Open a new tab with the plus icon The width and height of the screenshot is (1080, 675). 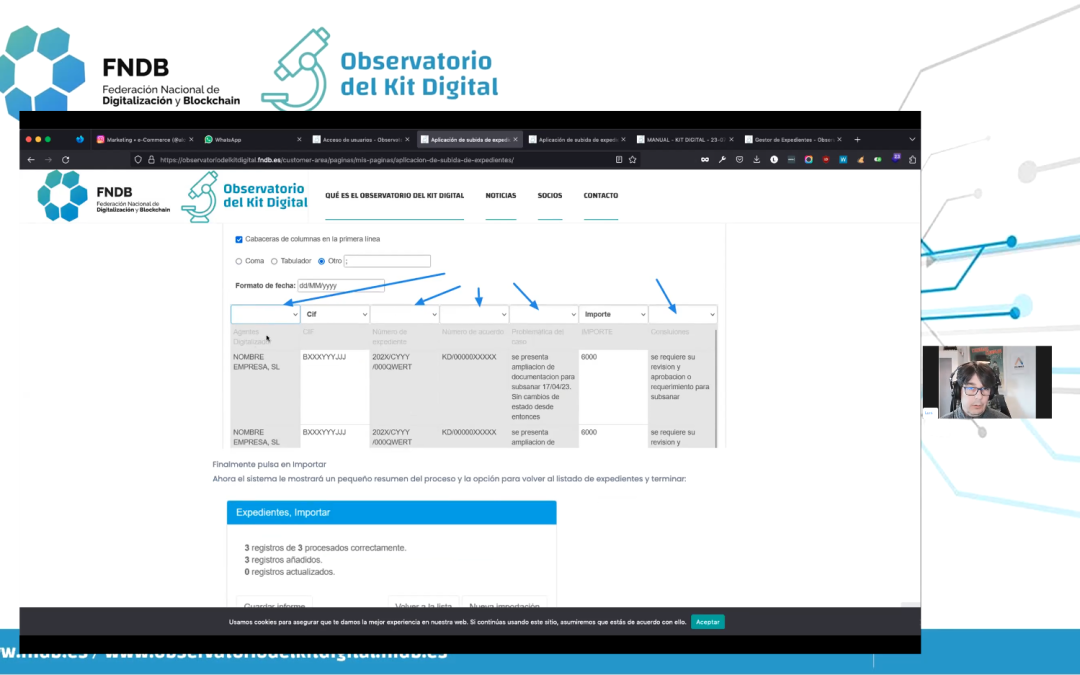tap(857, 139)
